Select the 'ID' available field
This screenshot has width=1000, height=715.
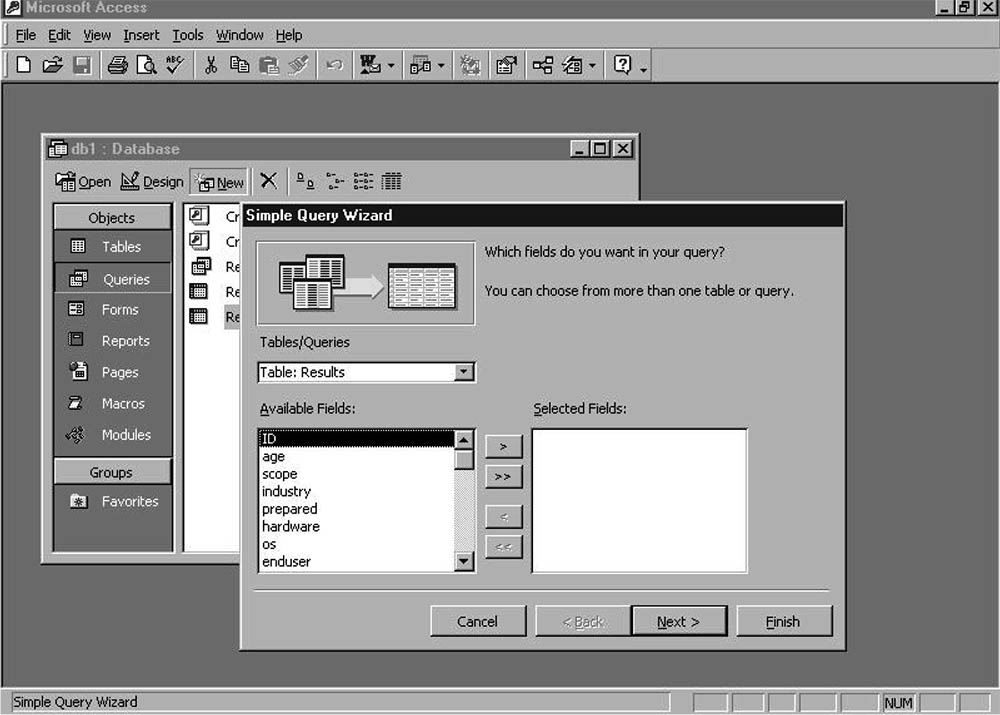point(356,439)
